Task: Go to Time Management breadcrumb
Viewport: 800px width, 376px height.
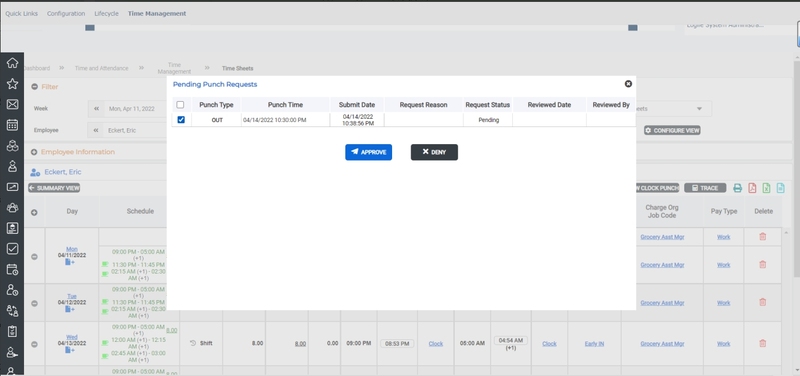Action: (174, 68)
